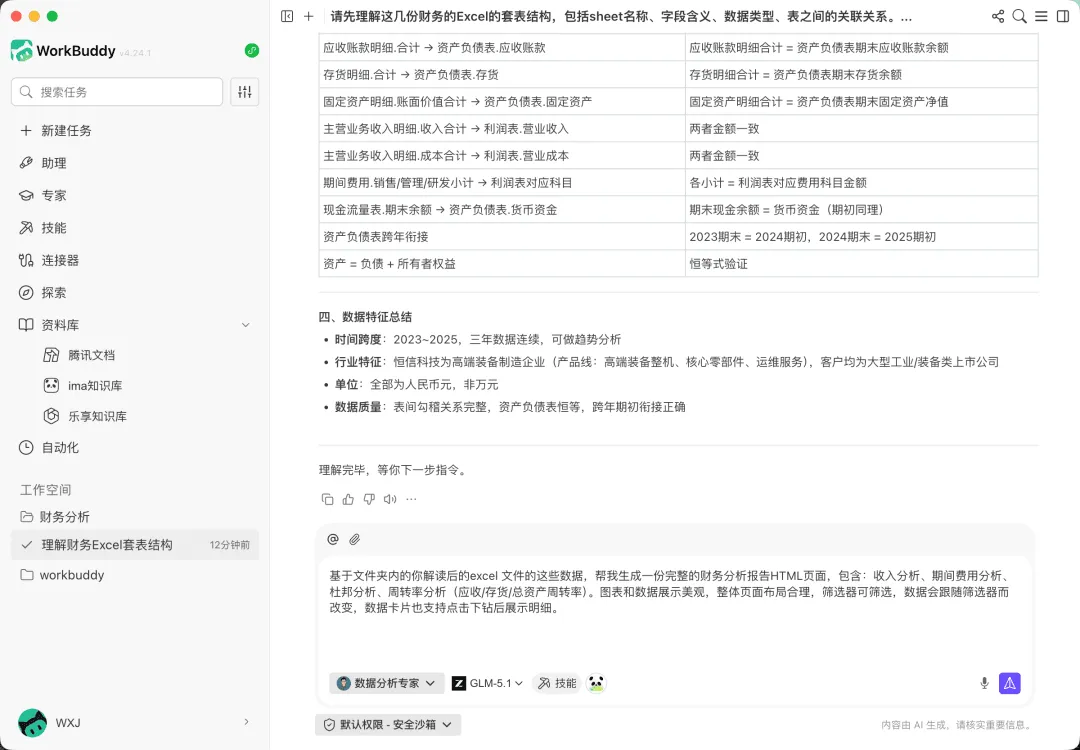The image size is (1080, 750).
Task: Open task filter settings button
Action: pos(245,92)
